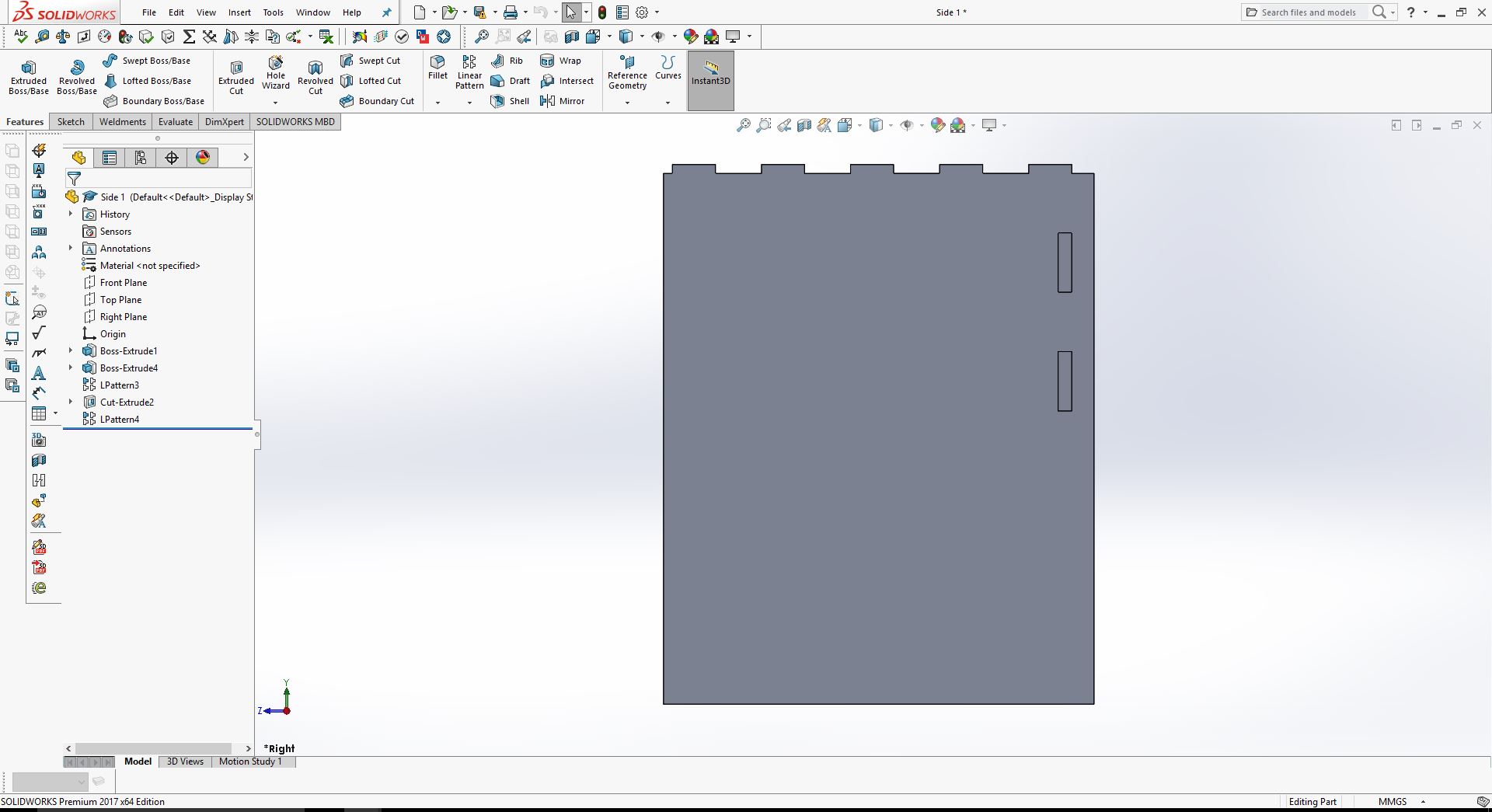Select the Revolved Cut tool
1492x812 pixels.
click(x=315, y=78)
